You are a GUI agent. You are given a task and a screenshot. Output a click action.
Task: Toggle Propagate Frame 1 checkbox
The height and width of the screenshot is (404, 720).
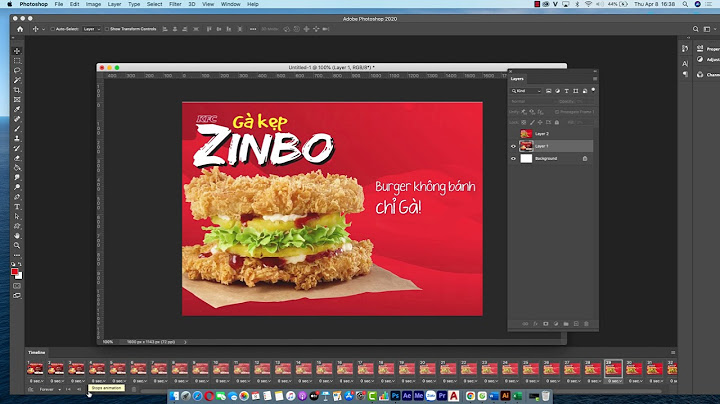point(557,112)
